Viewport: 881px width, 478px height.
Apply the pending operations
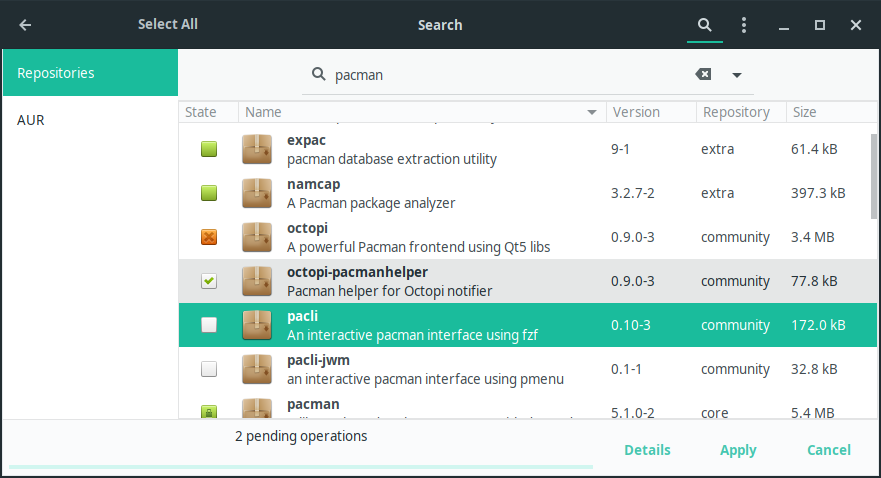[x=738, y=450]
